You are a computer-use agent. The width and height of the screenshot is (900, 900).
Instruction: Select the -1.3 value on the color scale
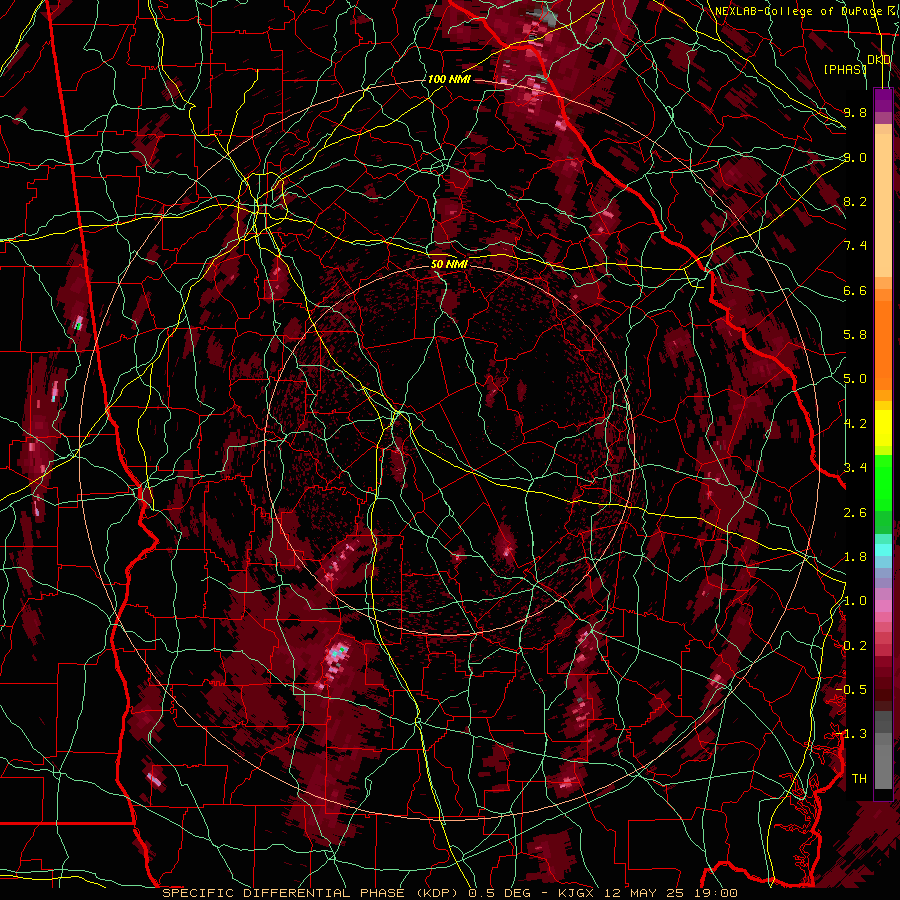point(851,734)
